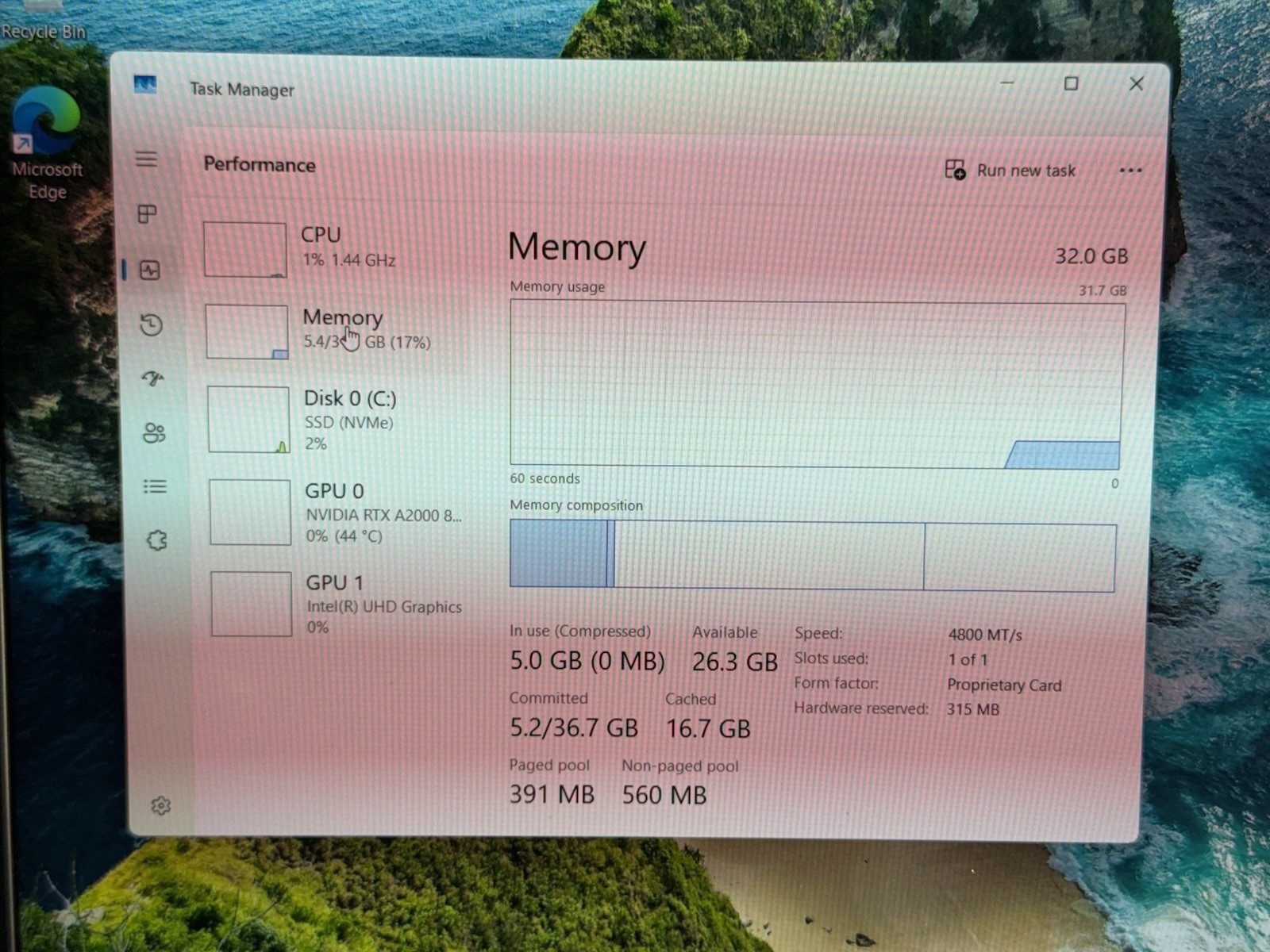Minimize the Task Manager window
Viewport: 1270px width, 952px height.
pos(1007,83)
